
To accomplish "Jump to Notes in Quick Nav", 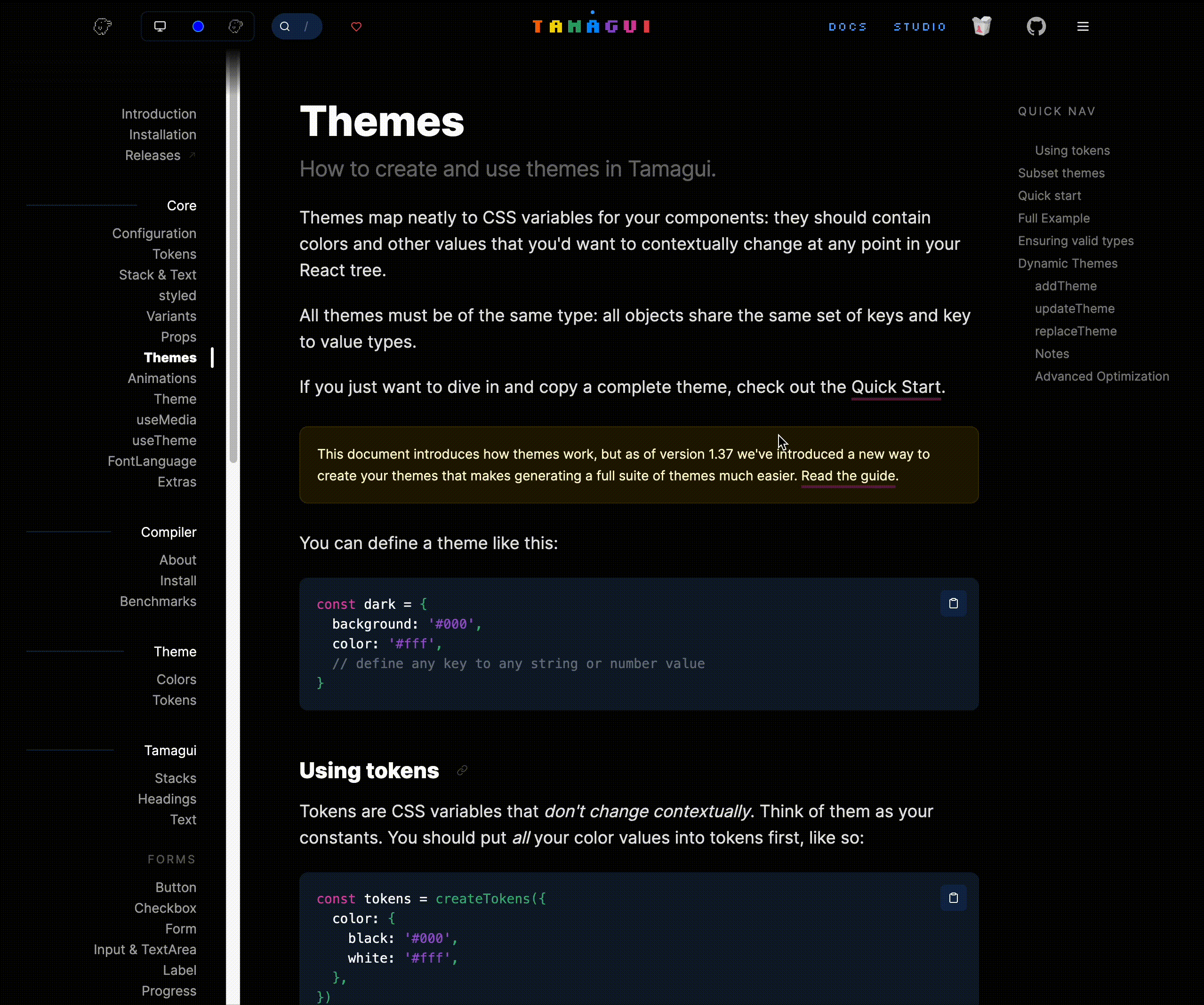I will pos(1051,354).
